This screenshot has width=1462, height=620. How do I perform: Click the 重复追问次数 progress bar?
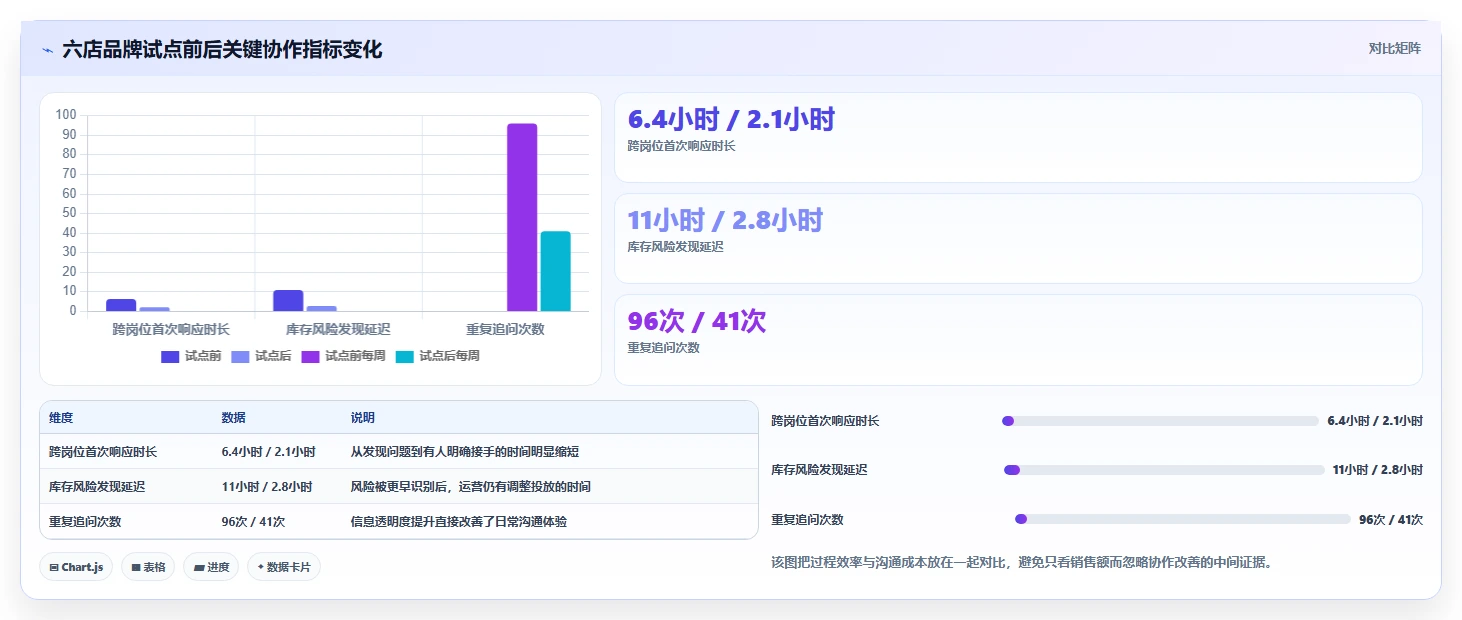point(1182,519)
